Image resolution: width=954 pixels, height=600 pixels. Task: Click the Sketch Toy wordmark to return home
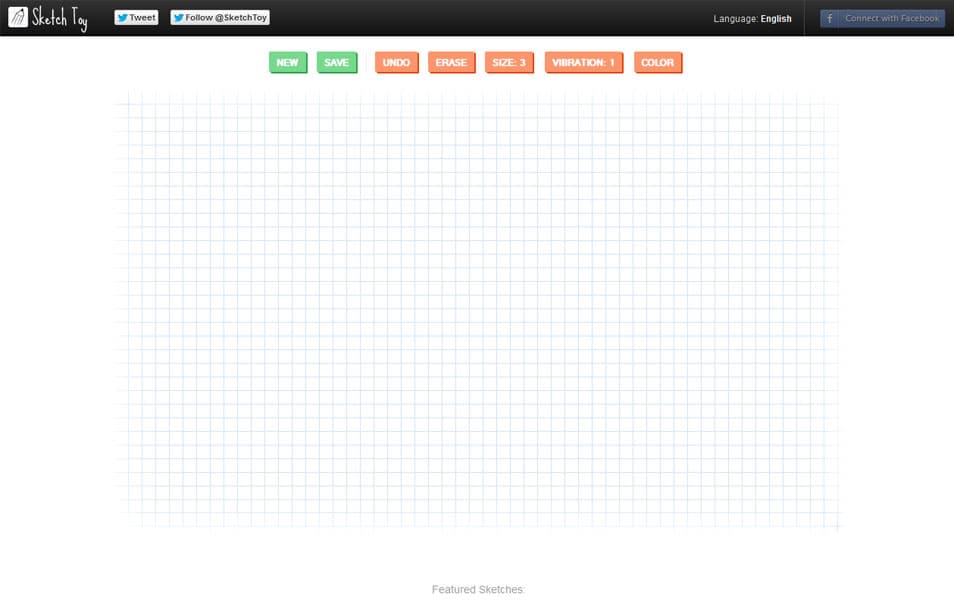58,16
